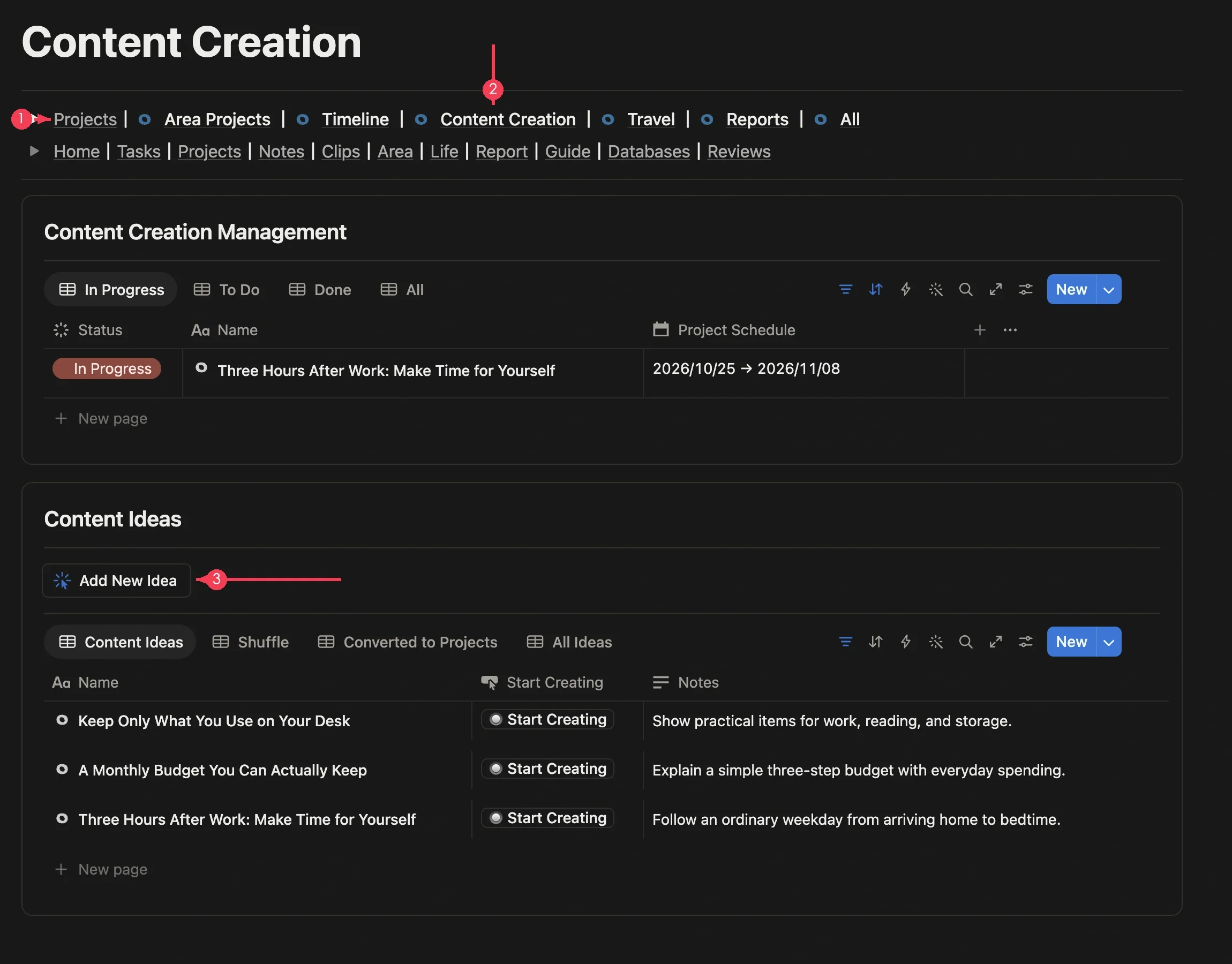This screenshot has height=964, width=1232.
Task: Expand the Home navigation toggle triangle
Action: 34,151
